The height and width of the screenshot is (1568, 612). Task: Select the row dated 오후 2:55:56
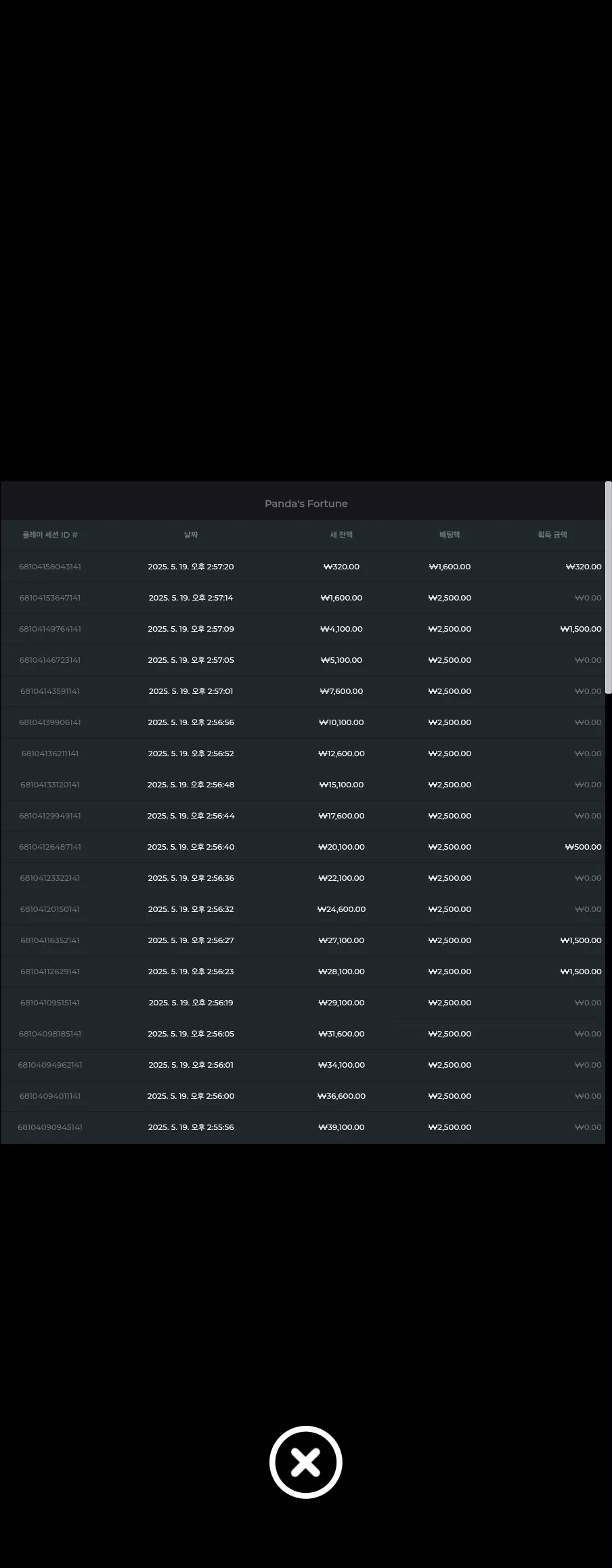[303, 1127]
